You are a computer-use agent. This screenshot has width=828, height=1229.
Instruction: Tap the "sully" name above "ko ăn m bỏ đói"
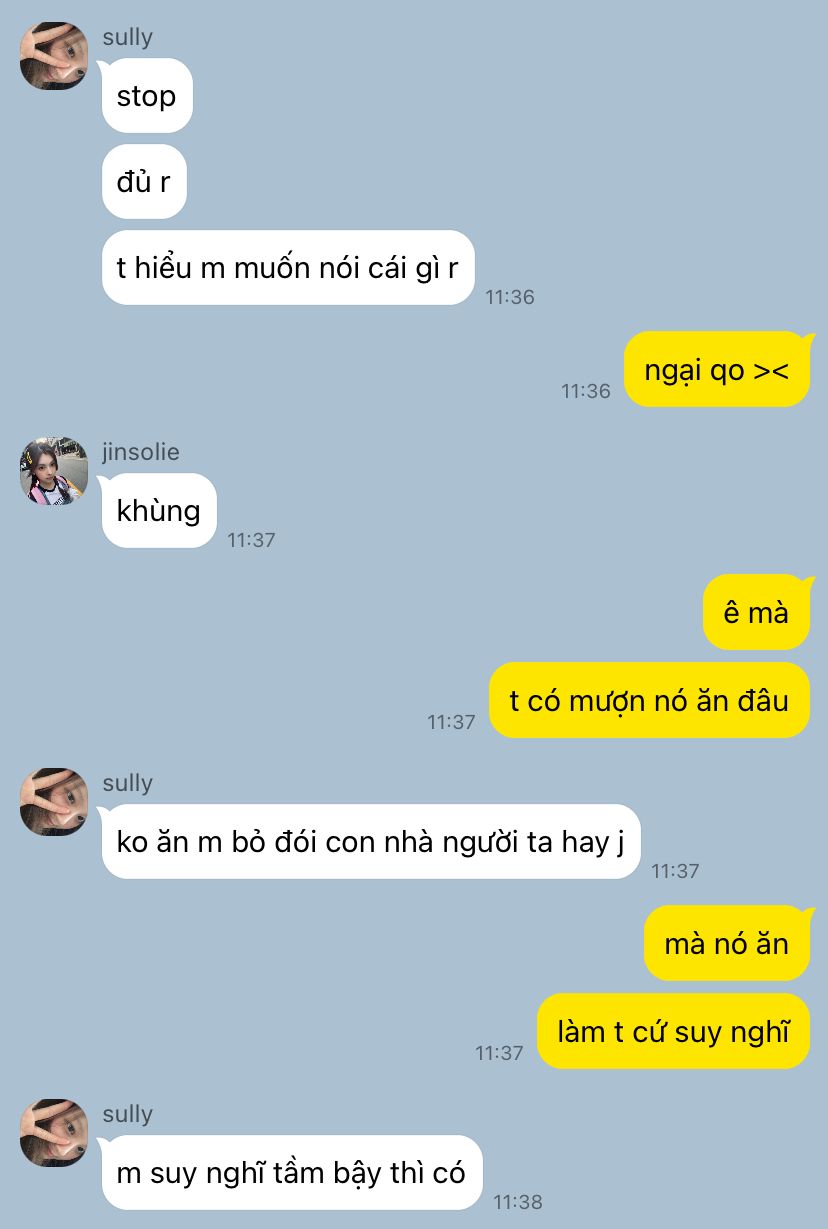tap(127, 783)
